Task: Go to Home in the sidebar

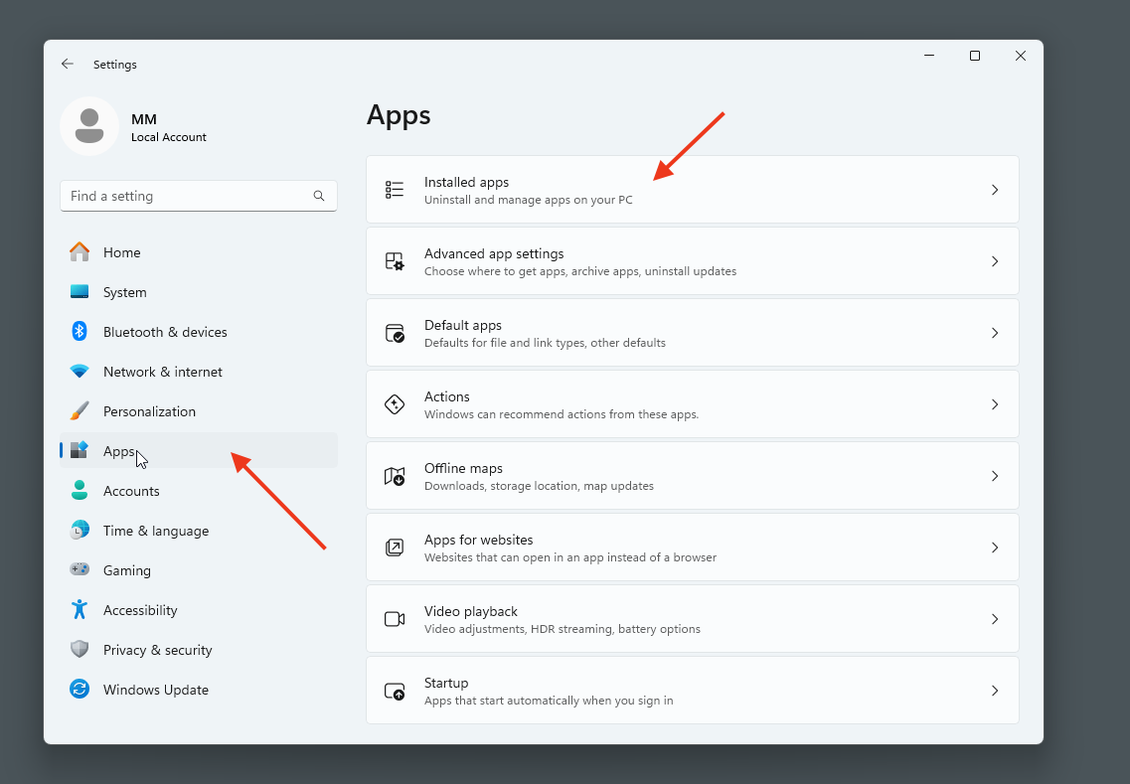Action: pyautogui.click(x=198, y=252)
